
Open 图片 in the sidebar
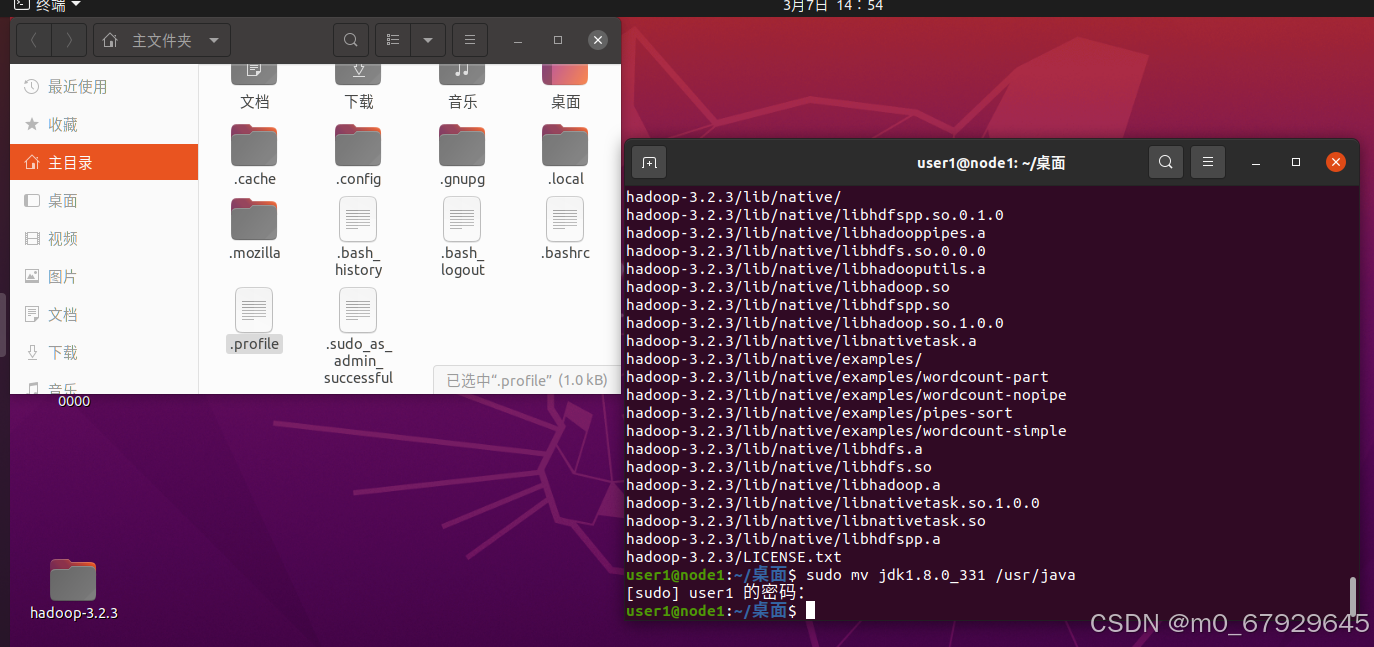click(x=104, y=277)
